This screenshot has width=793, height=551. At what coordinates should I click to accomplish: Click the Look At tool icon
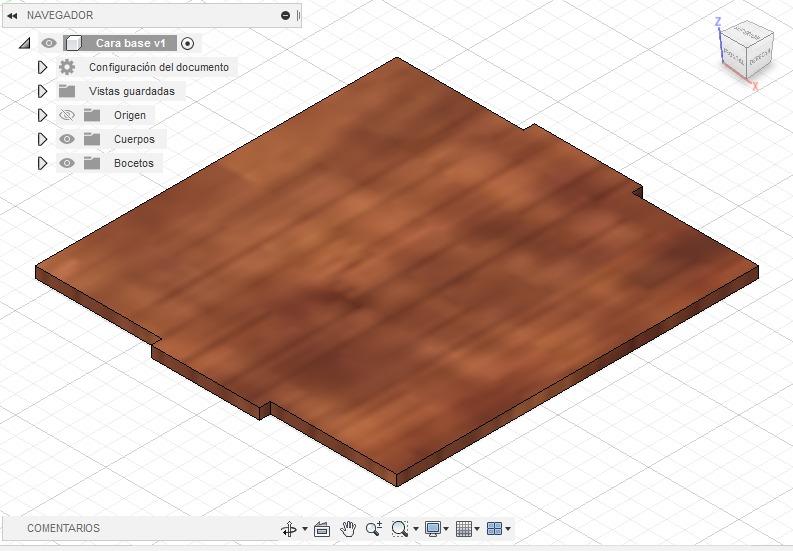(x=322, y=529)
